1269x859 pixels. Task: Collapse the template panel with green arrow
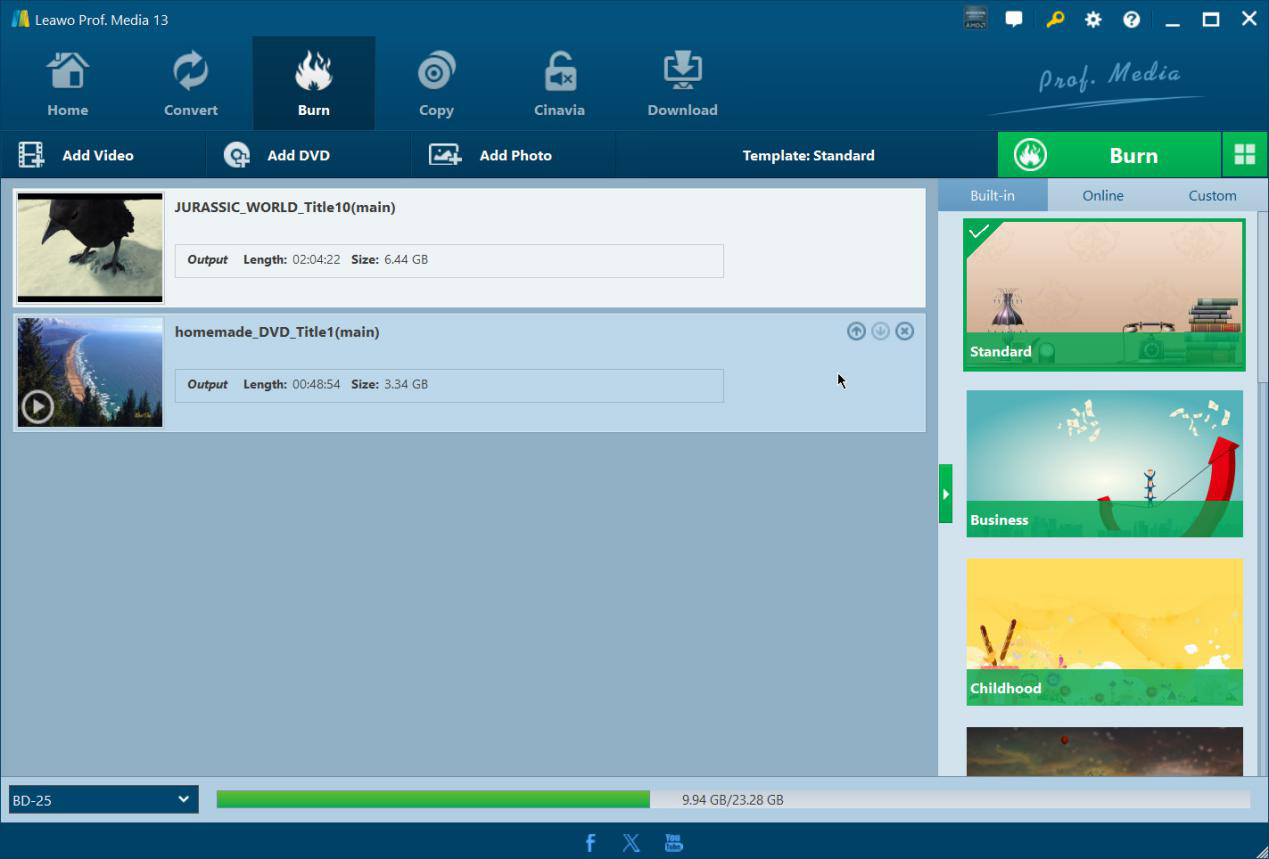point(945,493)
